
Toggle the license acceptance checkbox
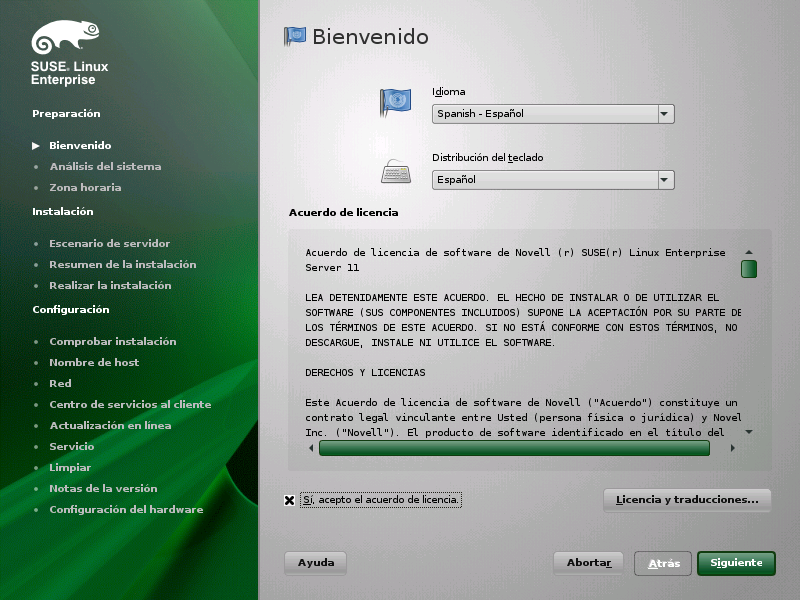coord(289,500)
